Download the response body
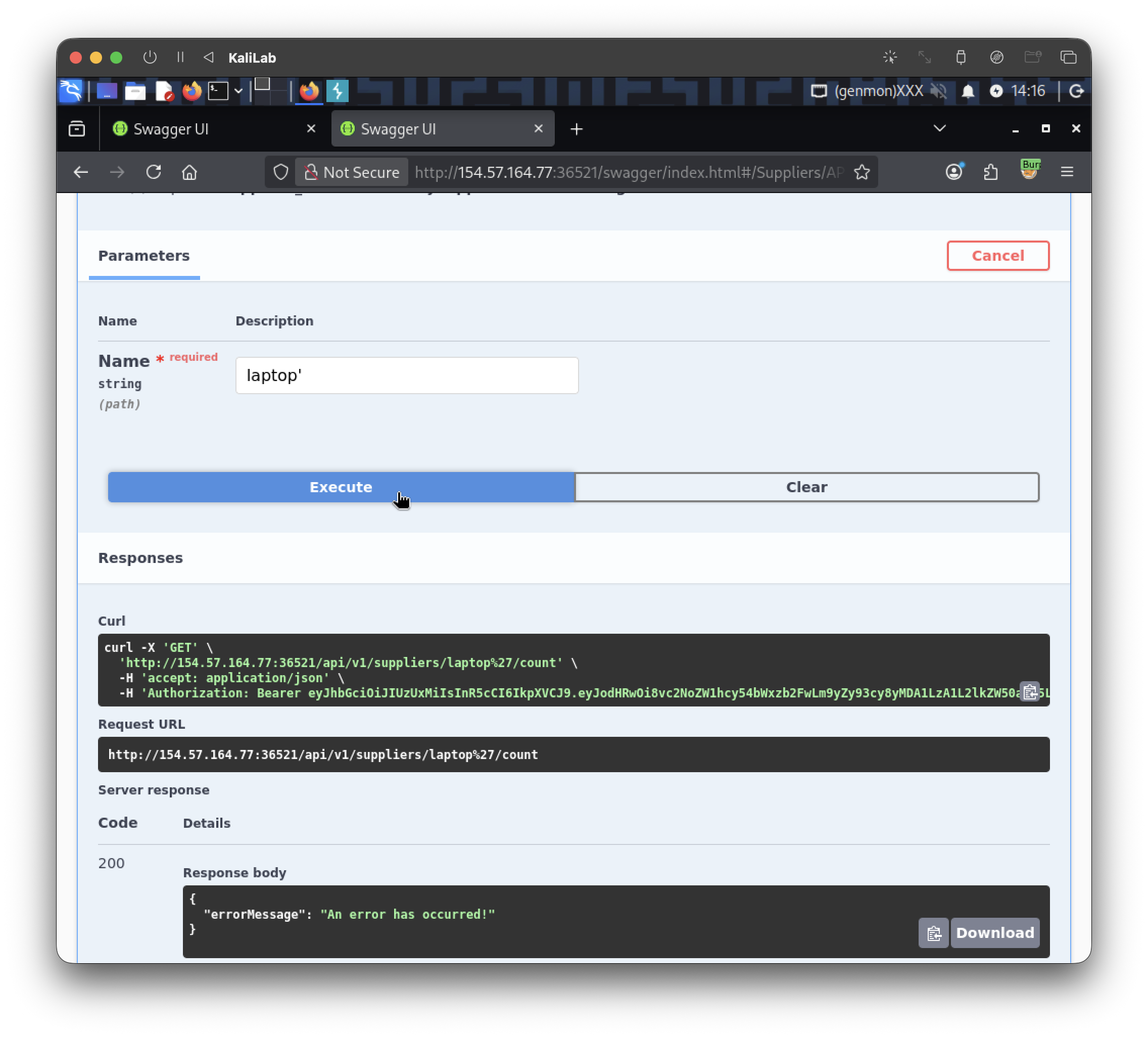Viewport: 1148px width, 1038px height. 995,933
